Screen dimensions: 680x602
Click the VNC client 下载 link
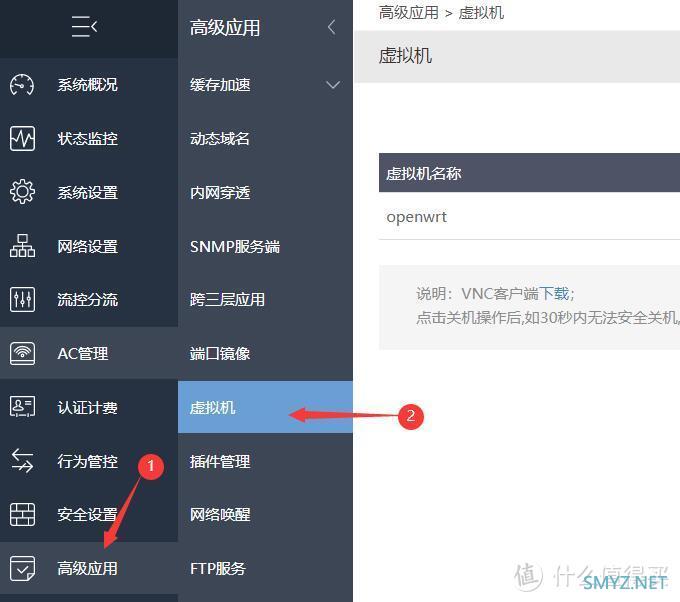[x=554, y=294]
